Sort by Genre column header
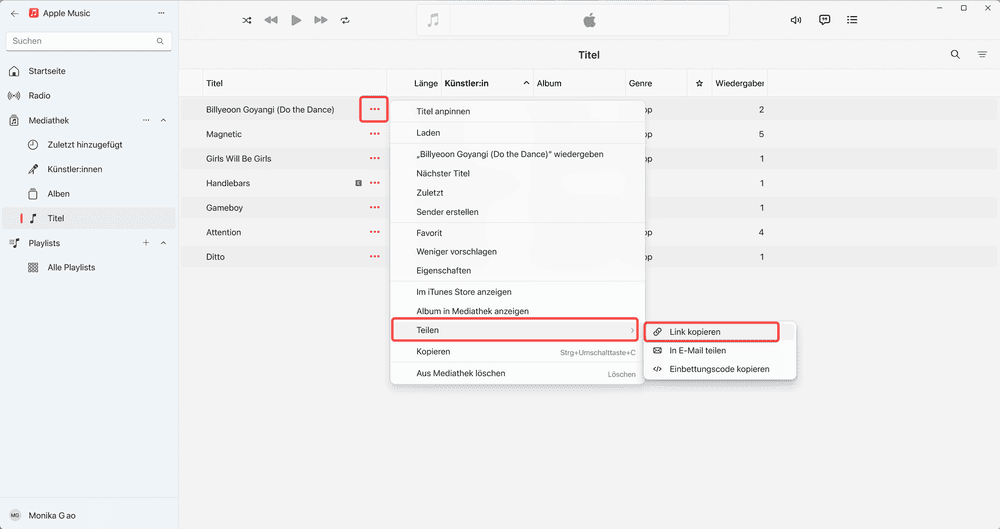The image size is (1000, 529). [x=640, y=84]
